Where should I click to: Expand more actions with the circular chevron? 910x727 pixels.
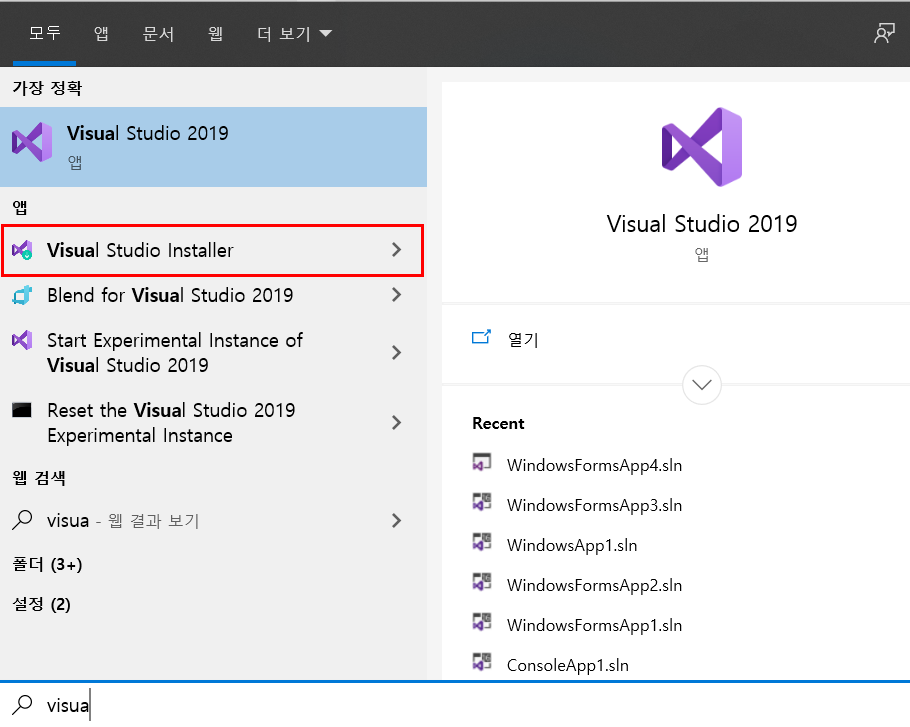[702, 385]
